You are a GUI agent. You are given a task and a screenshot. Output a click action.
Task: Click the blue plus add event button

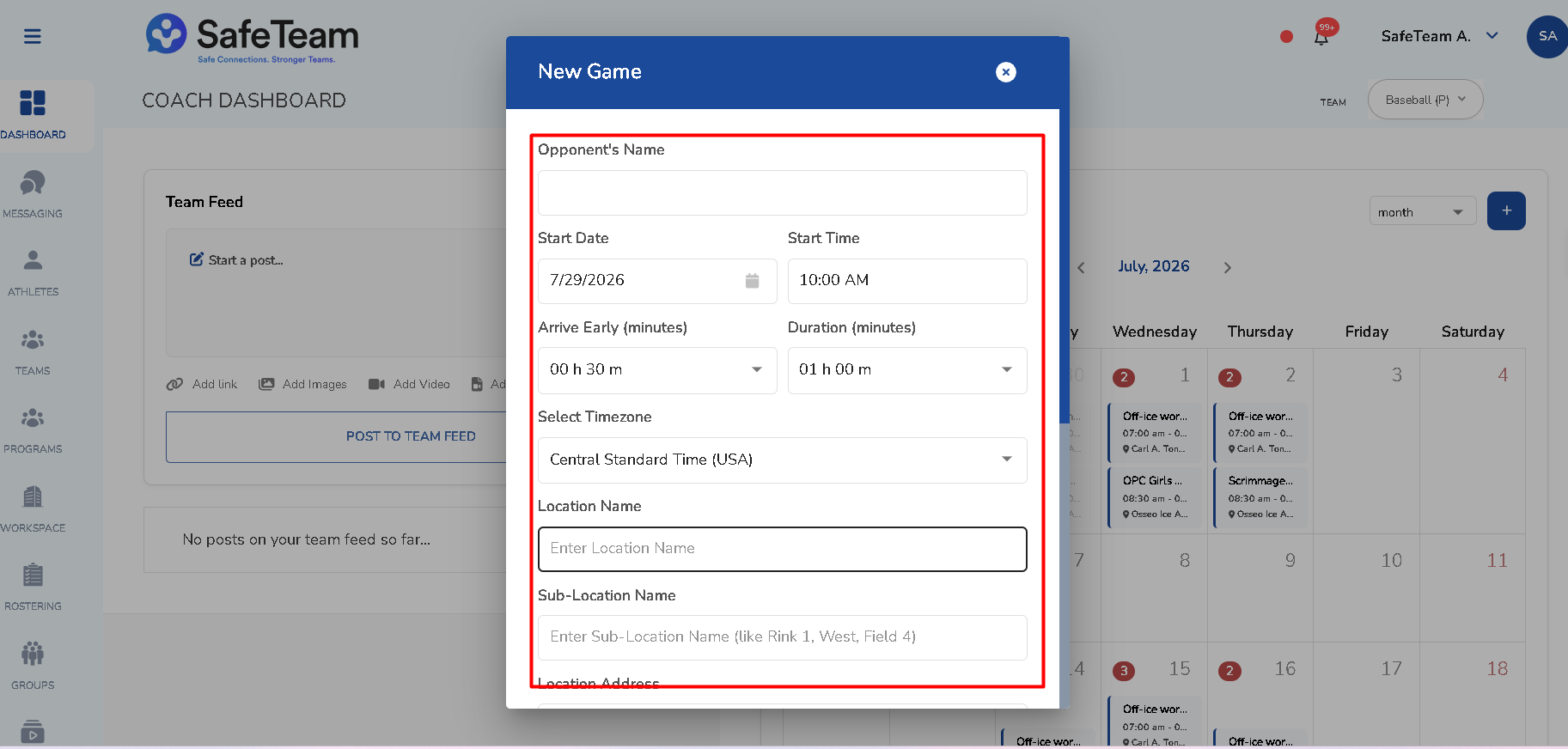[x=1506, y=210]
